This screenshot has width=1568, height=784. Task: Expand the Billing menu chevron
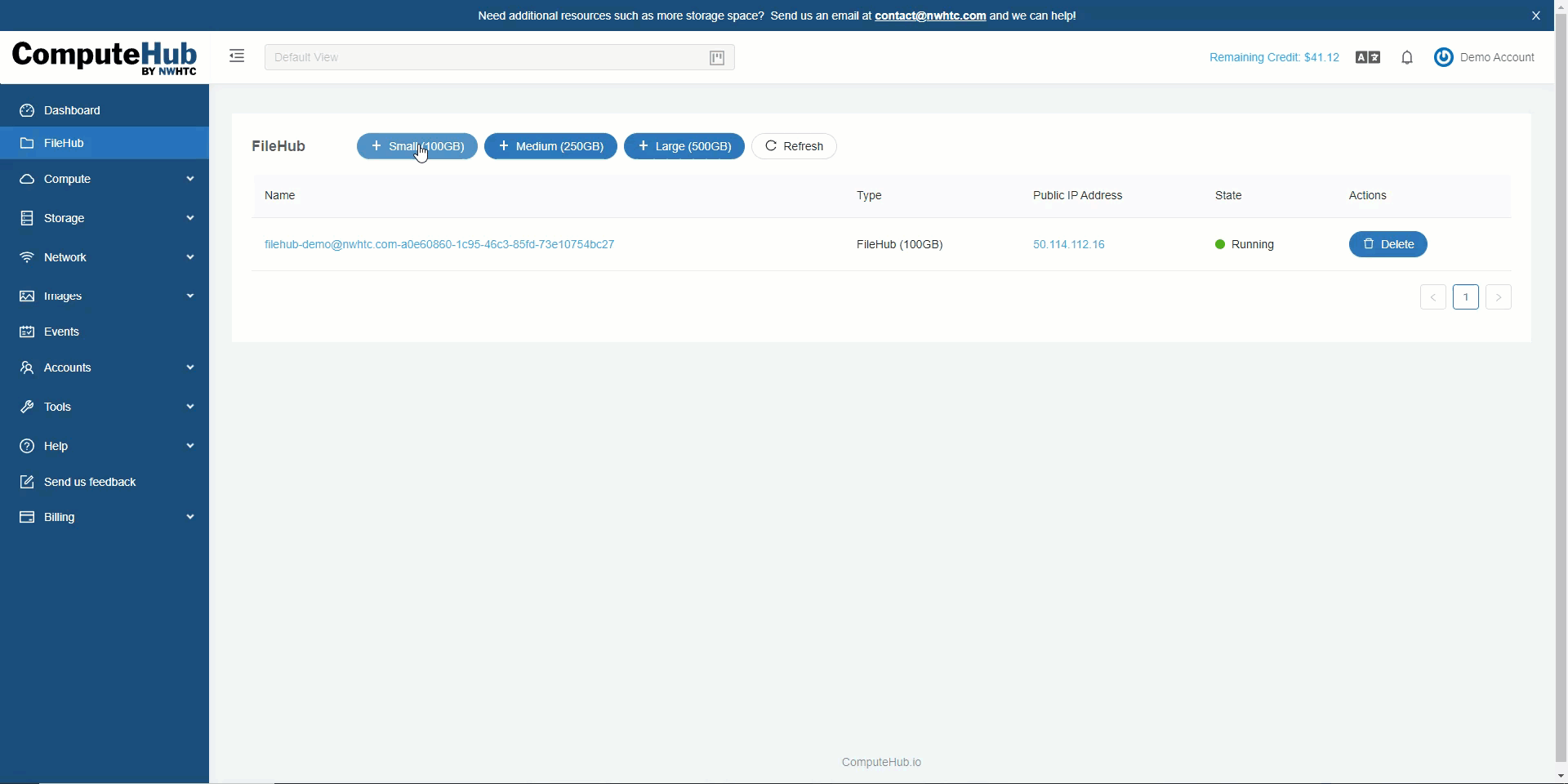190,517
